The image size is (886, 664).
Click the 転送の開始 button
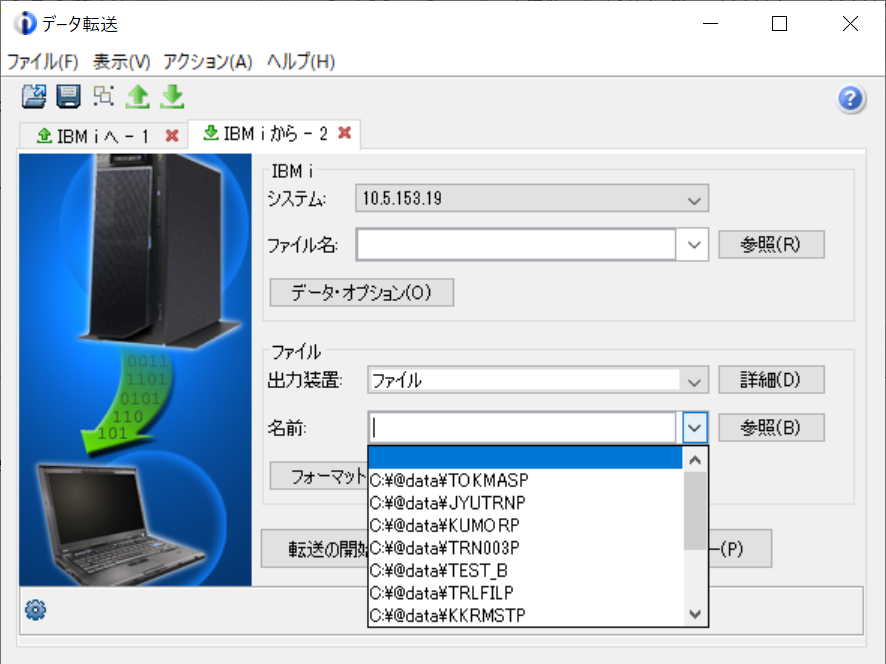click(x=314, y=549)
